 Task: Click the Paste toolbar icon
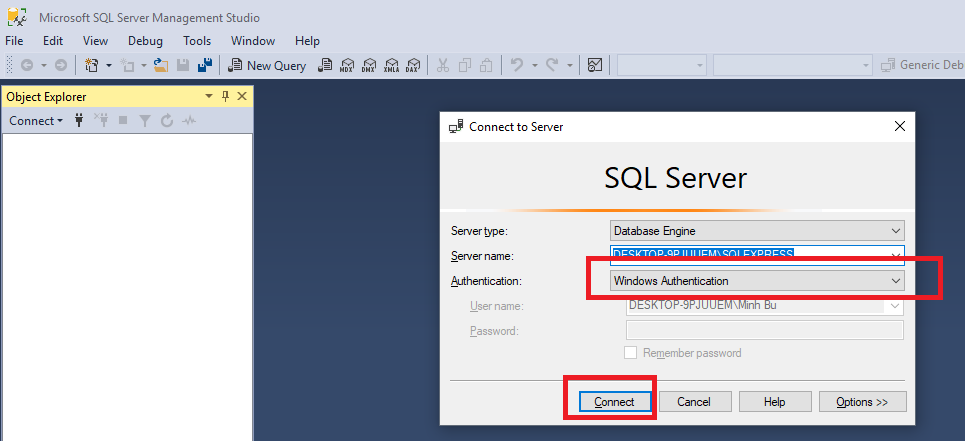[486, 65]
